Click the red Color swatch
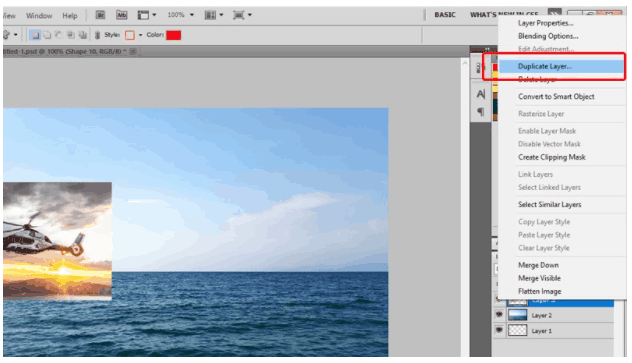This screenshot has width=632, height=363. (x=173, y=35)
